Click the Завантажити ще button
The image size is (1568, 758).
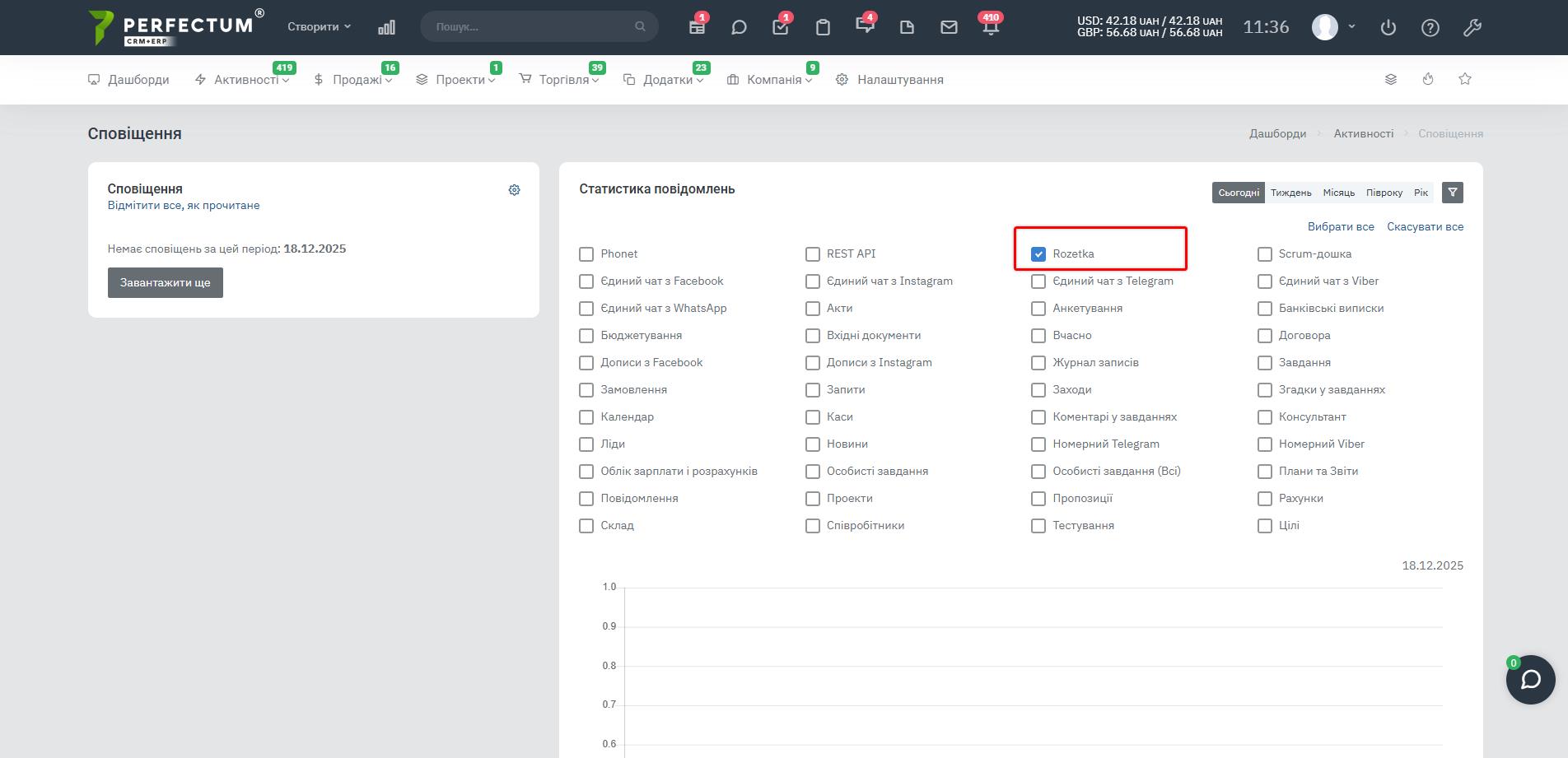[166, 282]
